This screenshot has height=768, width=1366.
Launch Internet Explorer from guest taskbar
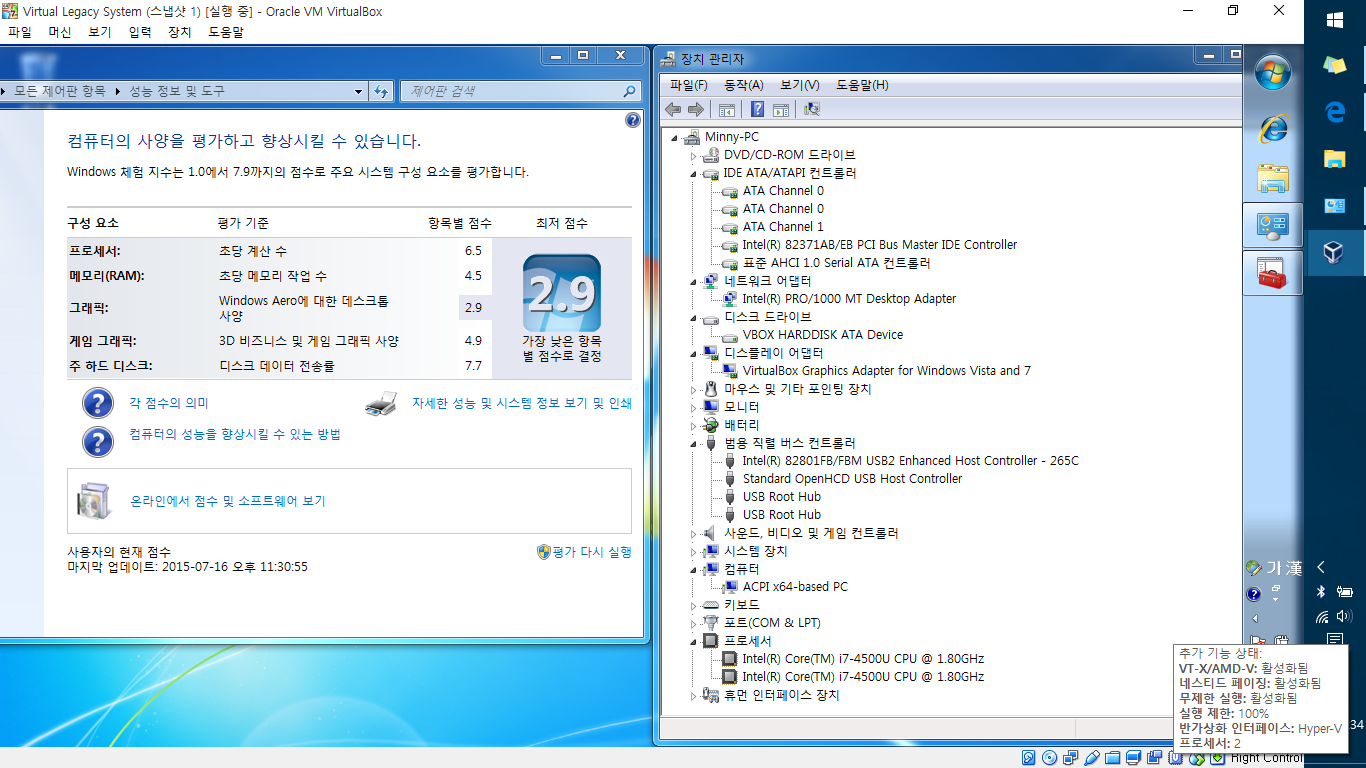click(1273, 127)
